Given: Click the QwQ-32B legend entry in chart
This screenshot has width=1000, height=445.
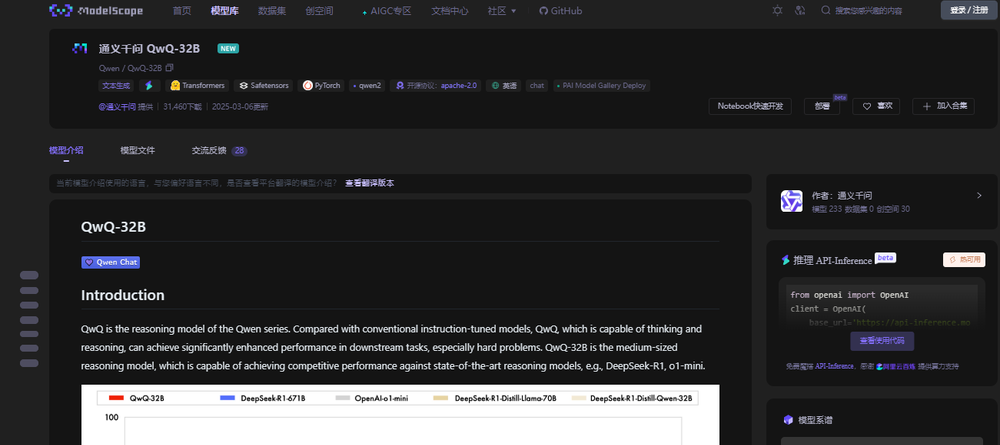Looking at the screenshot, I should tap(138, 398).
